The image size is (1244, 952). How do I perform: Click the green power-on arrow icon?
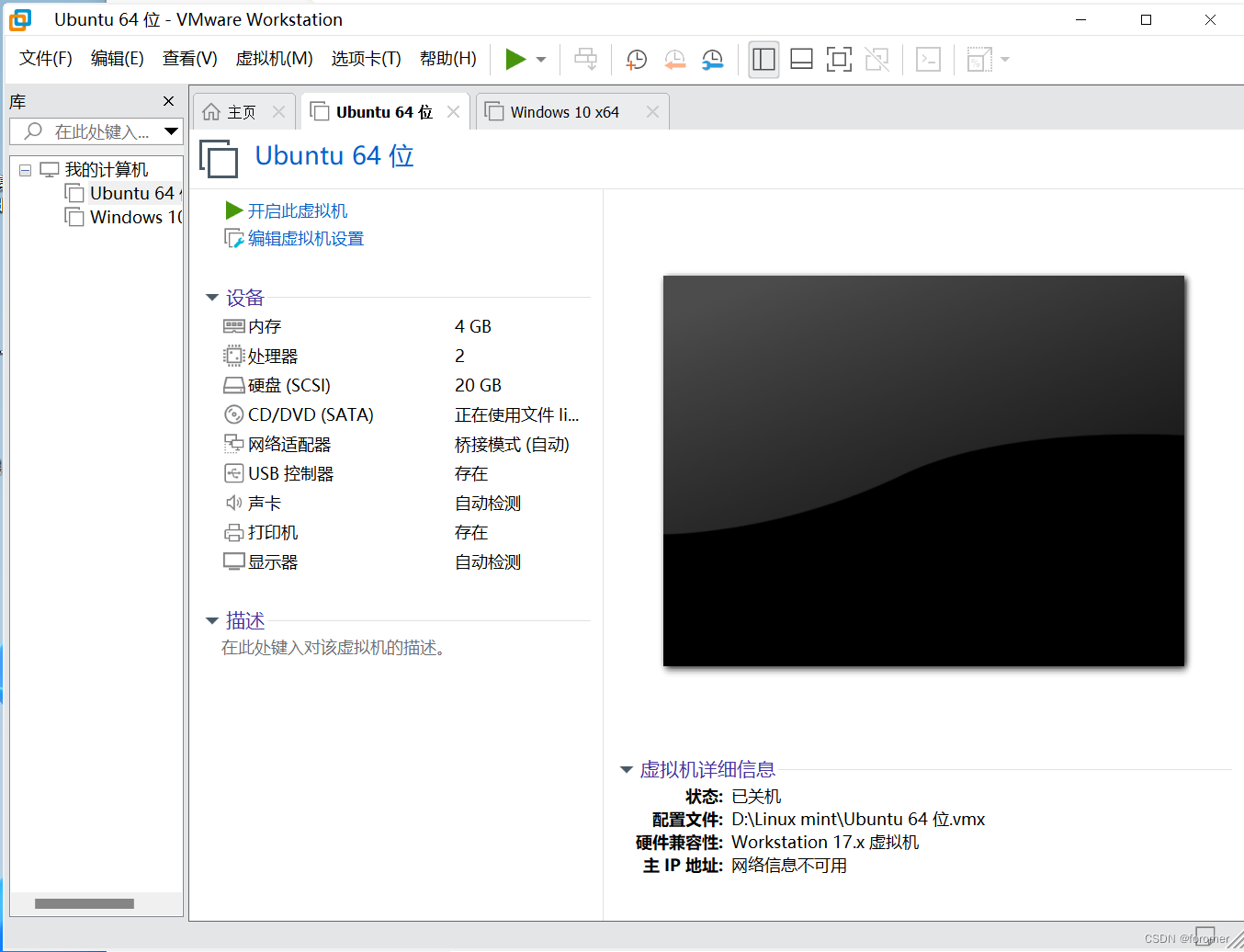tap(516, 58)
